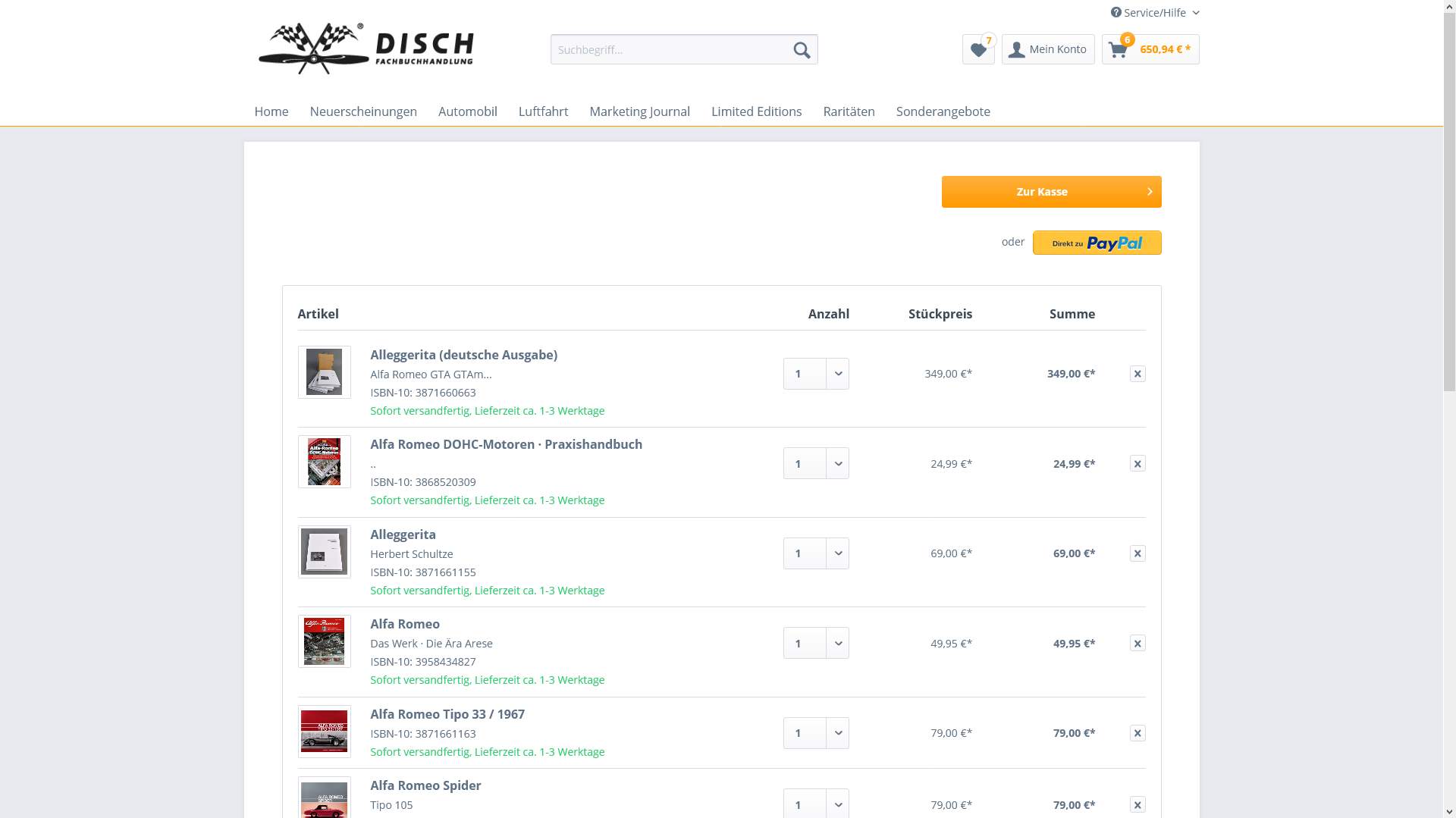
Task: Open the Mein Konto account button
Action: coord(1048,49)
